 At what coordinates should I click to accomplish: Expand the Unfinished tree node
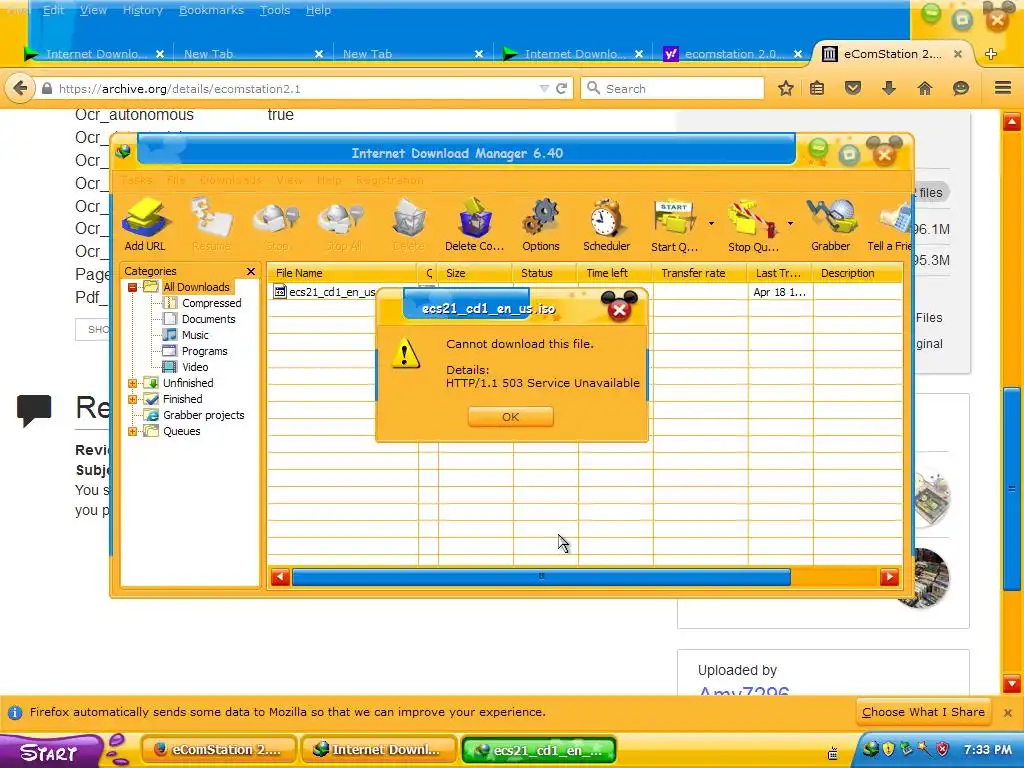pos(133,383)
